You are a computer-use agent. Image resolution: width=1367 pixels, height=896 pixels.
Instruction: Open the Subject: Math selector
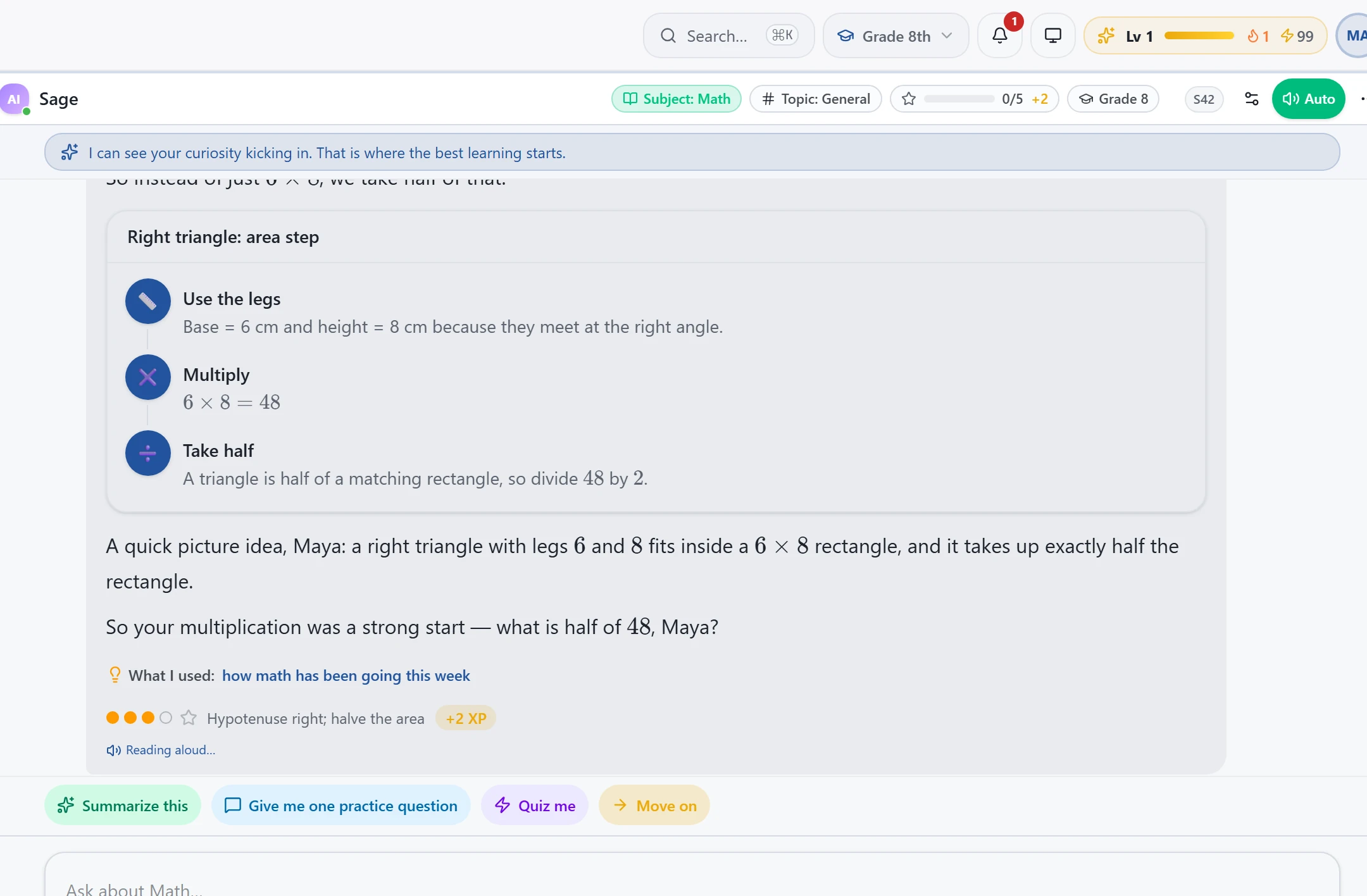coord(676,99)
